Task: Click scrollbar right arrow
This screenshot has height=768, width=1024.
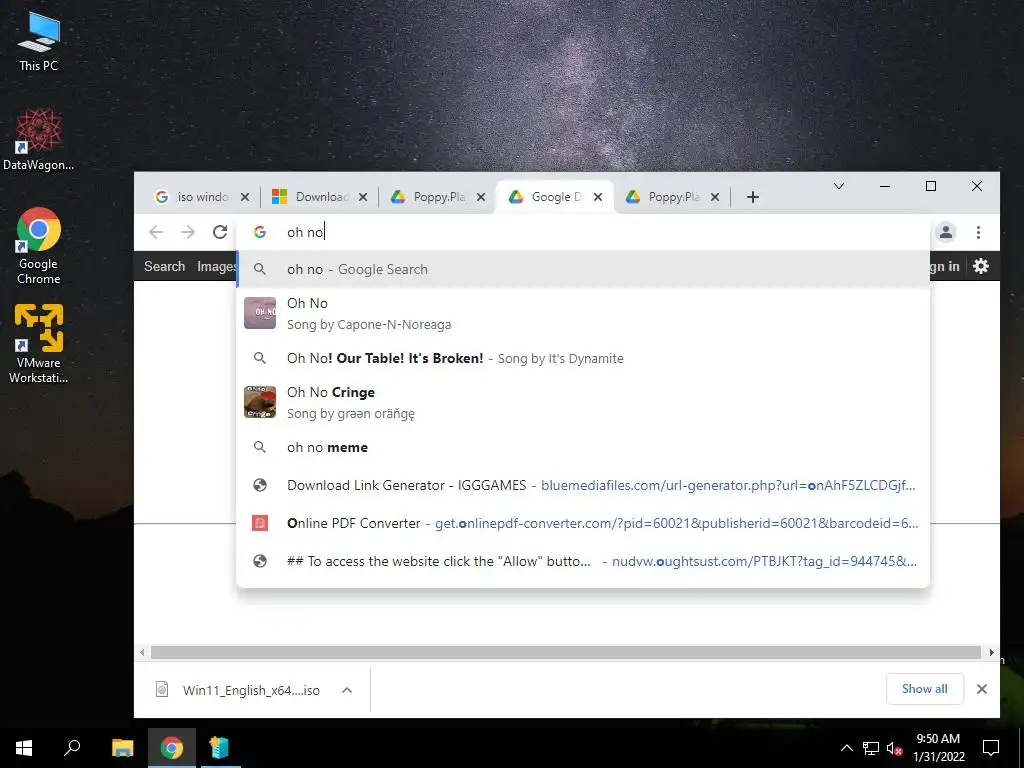Action: (x=991, y=652)
